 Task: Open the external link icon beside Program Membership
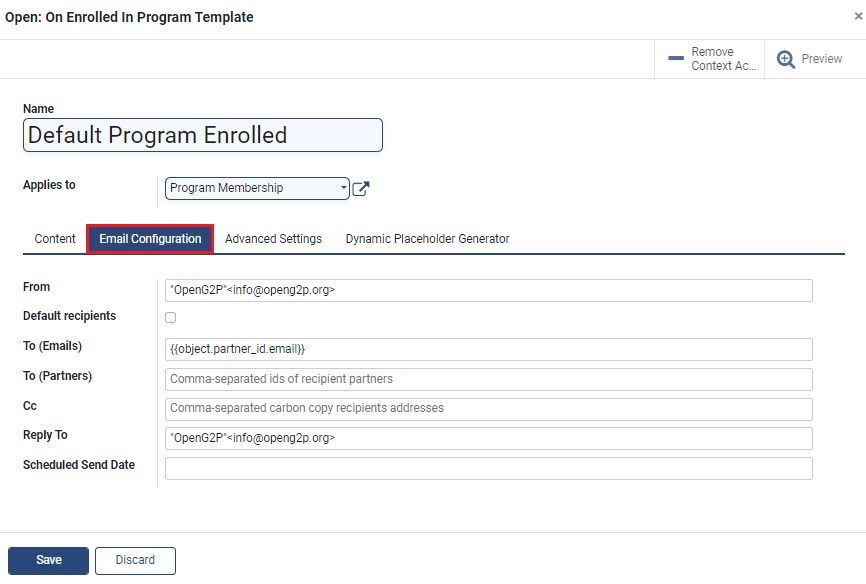click(361, 189)
